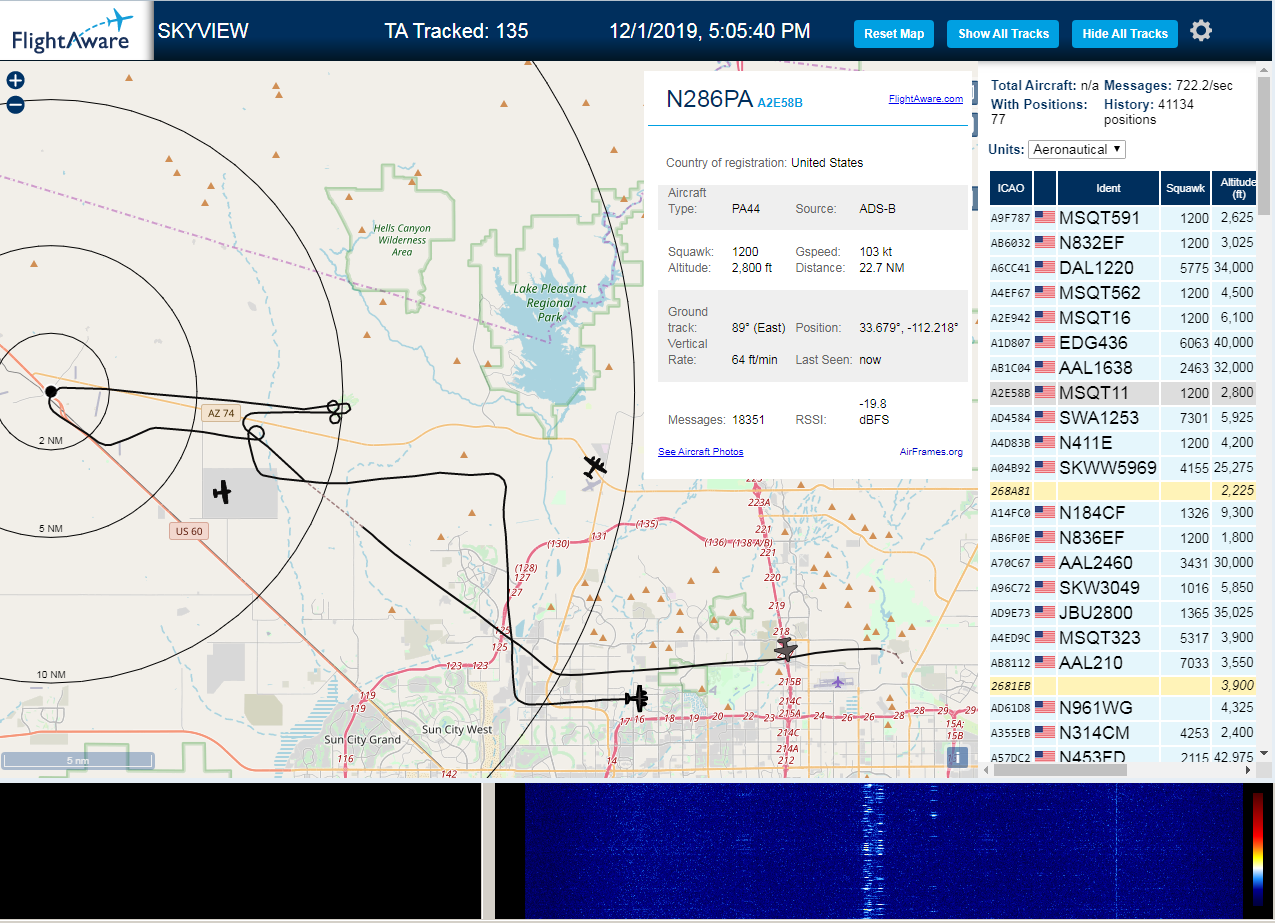Select the EDG436 aircraft row
The height and width of the screenshot is (923, 1275).
pyautogui.click(x=1123, y=342)
